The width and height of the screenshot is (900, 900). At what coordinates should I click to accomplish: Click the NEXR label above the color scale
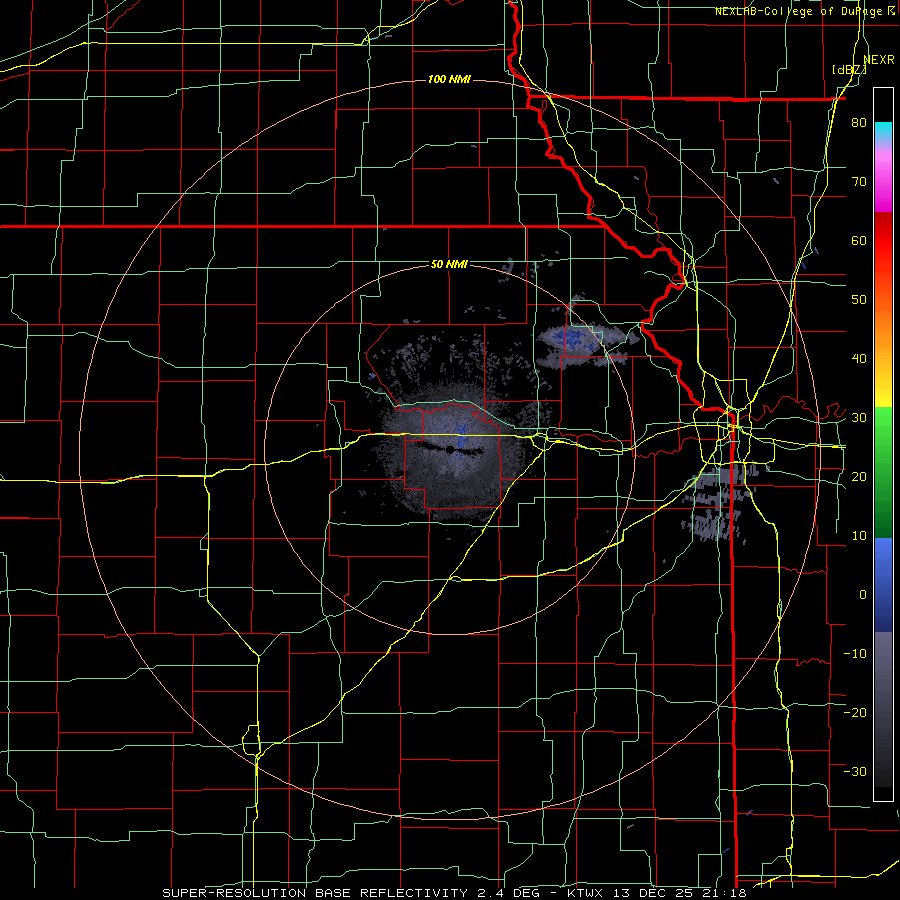tap(879, 60)
